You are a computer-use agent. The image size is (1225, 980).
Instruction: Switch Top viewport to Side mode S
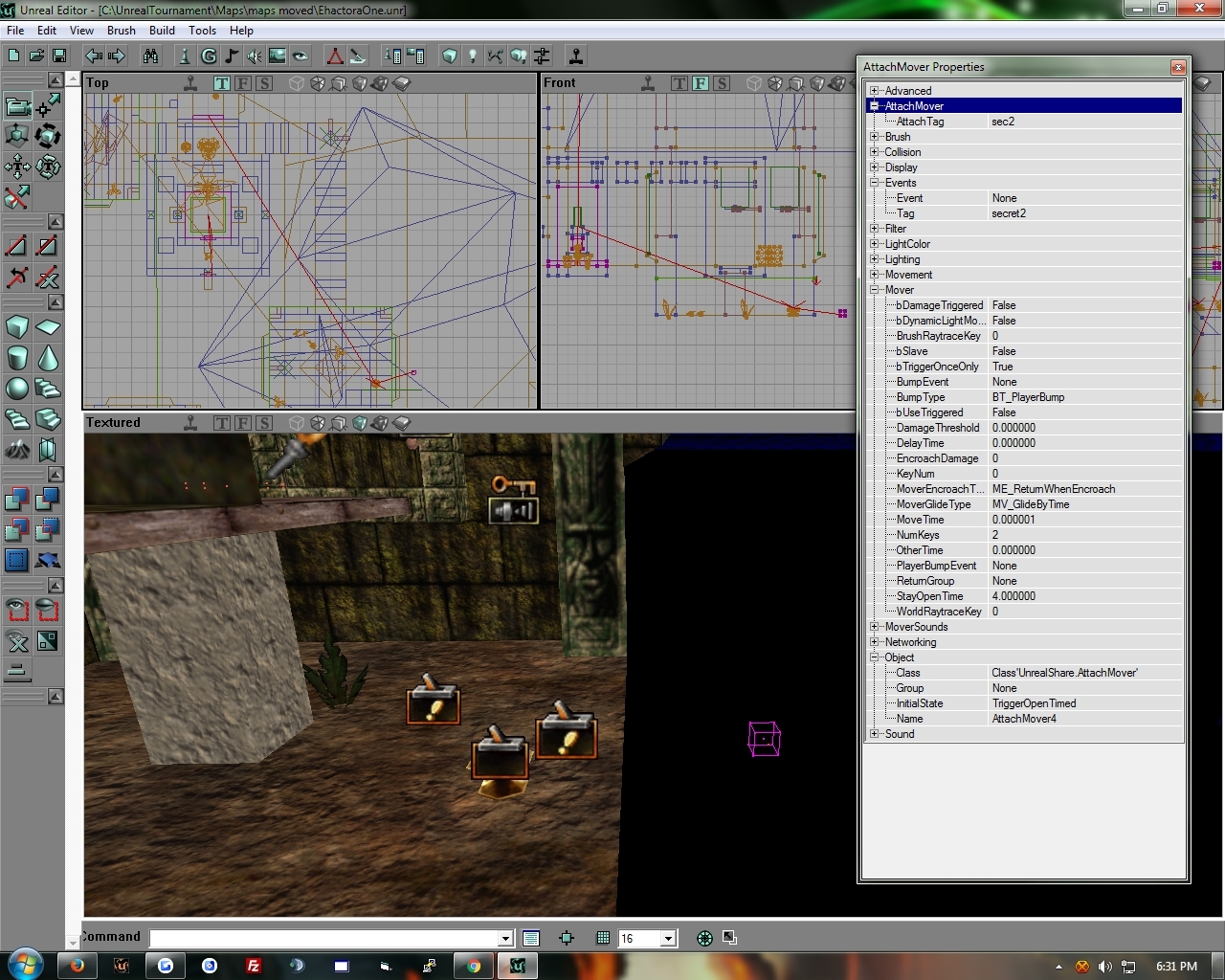[264, 83]
